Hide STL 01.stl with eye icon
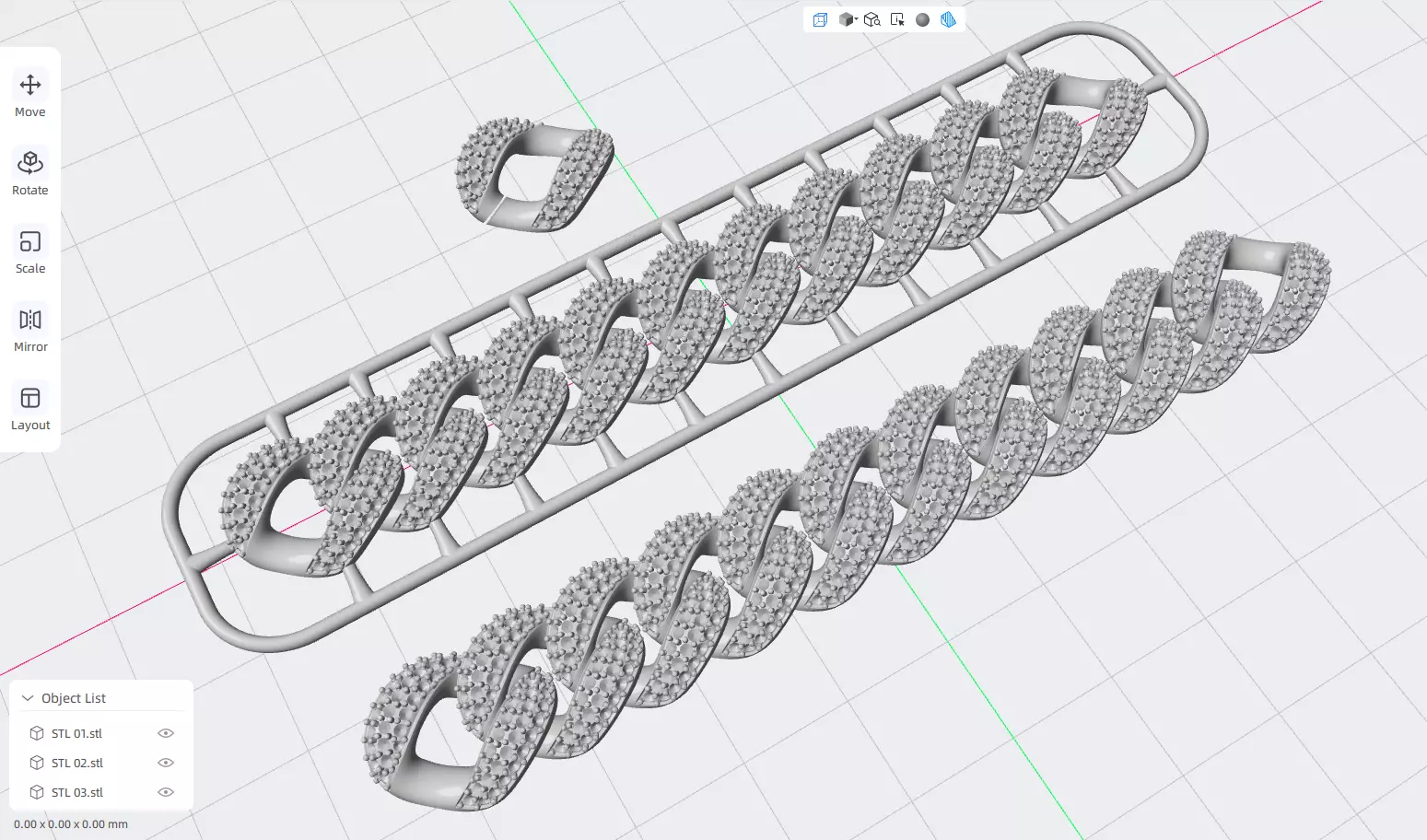Image resolution: width=1427 pixels, height=840 pixels. [166, 733]
